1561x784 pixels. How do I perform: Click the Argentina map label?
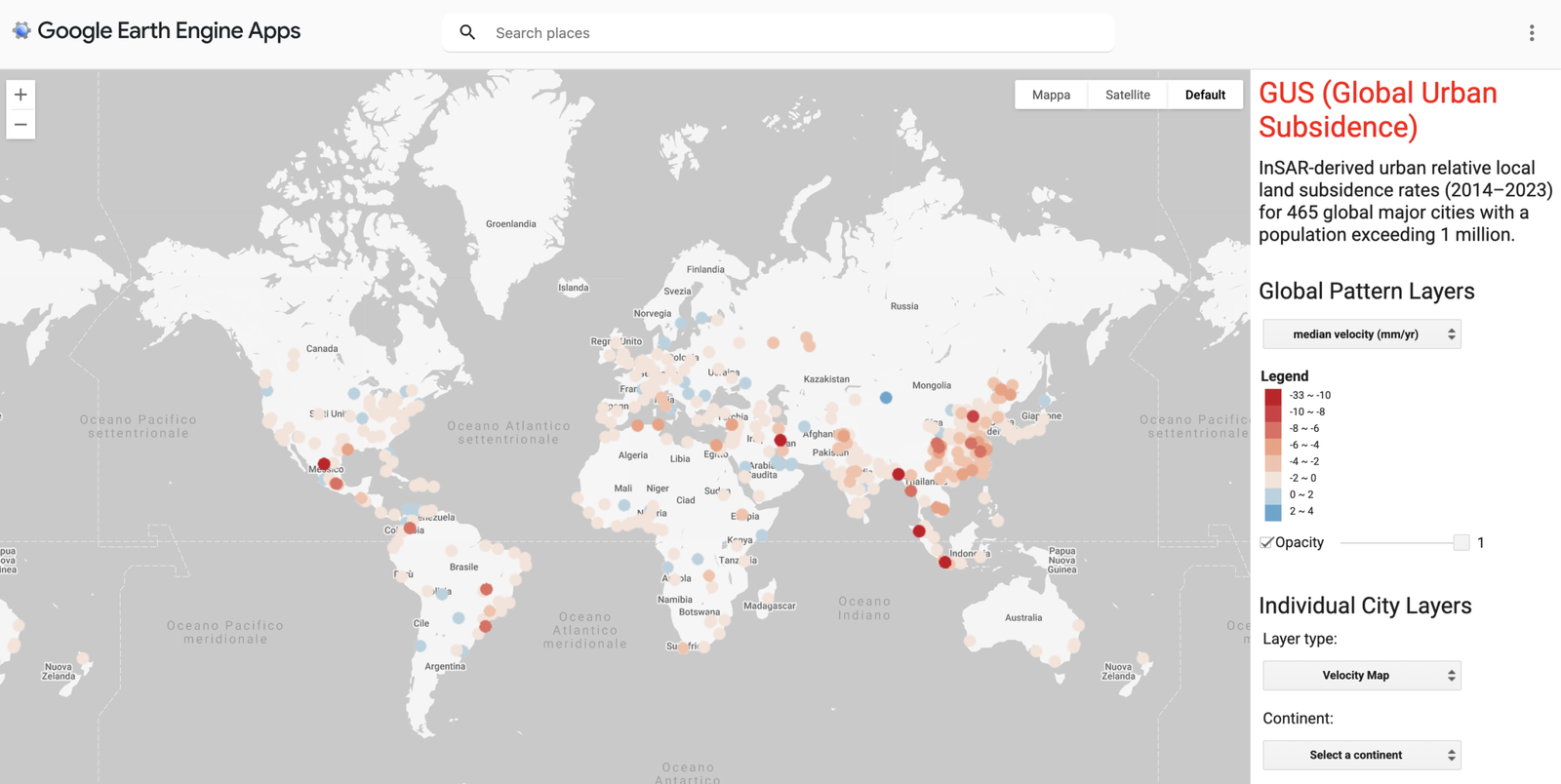pyautogui.click(x=445, y=667)
